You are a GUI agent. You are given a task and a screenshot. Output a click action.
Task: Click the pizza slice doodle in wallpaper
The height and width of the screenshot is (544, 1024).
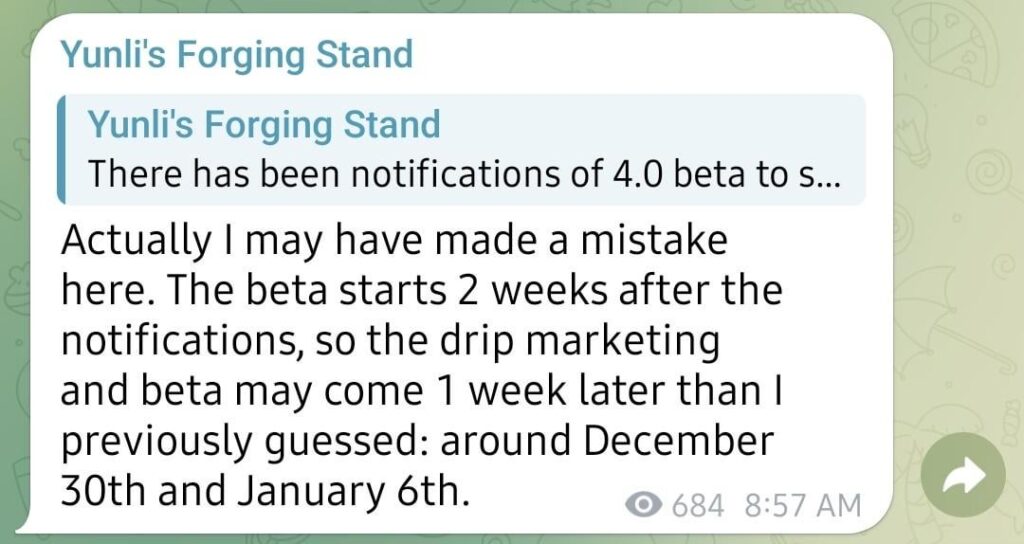(952, 43)
